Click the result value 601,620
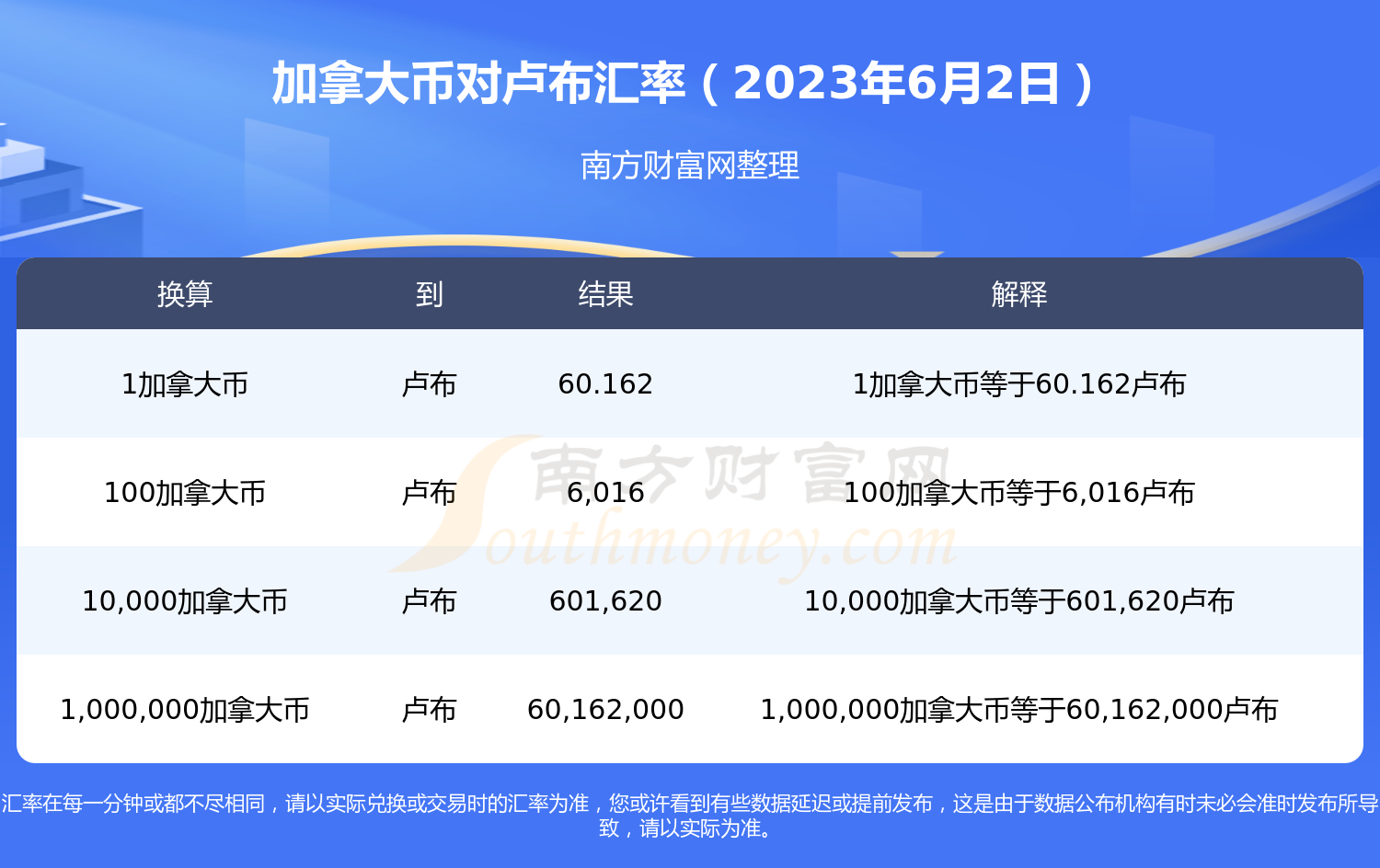The height and width of the screenshot is (868, 1380). point(605,601)
